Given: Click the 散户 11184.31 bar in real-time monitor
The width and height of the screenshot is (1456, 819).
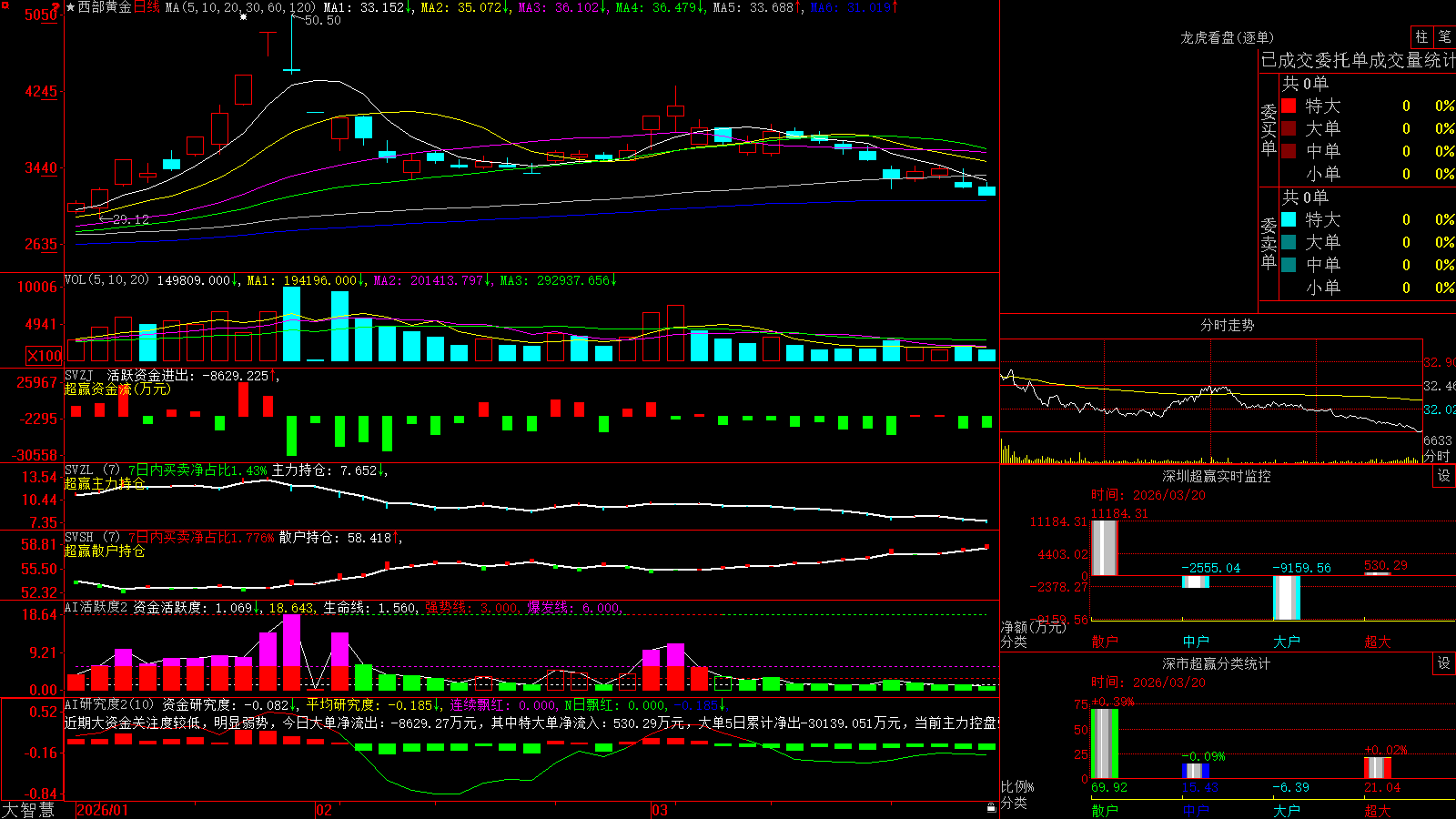Looking at the screenshot, I should 1105,548.
